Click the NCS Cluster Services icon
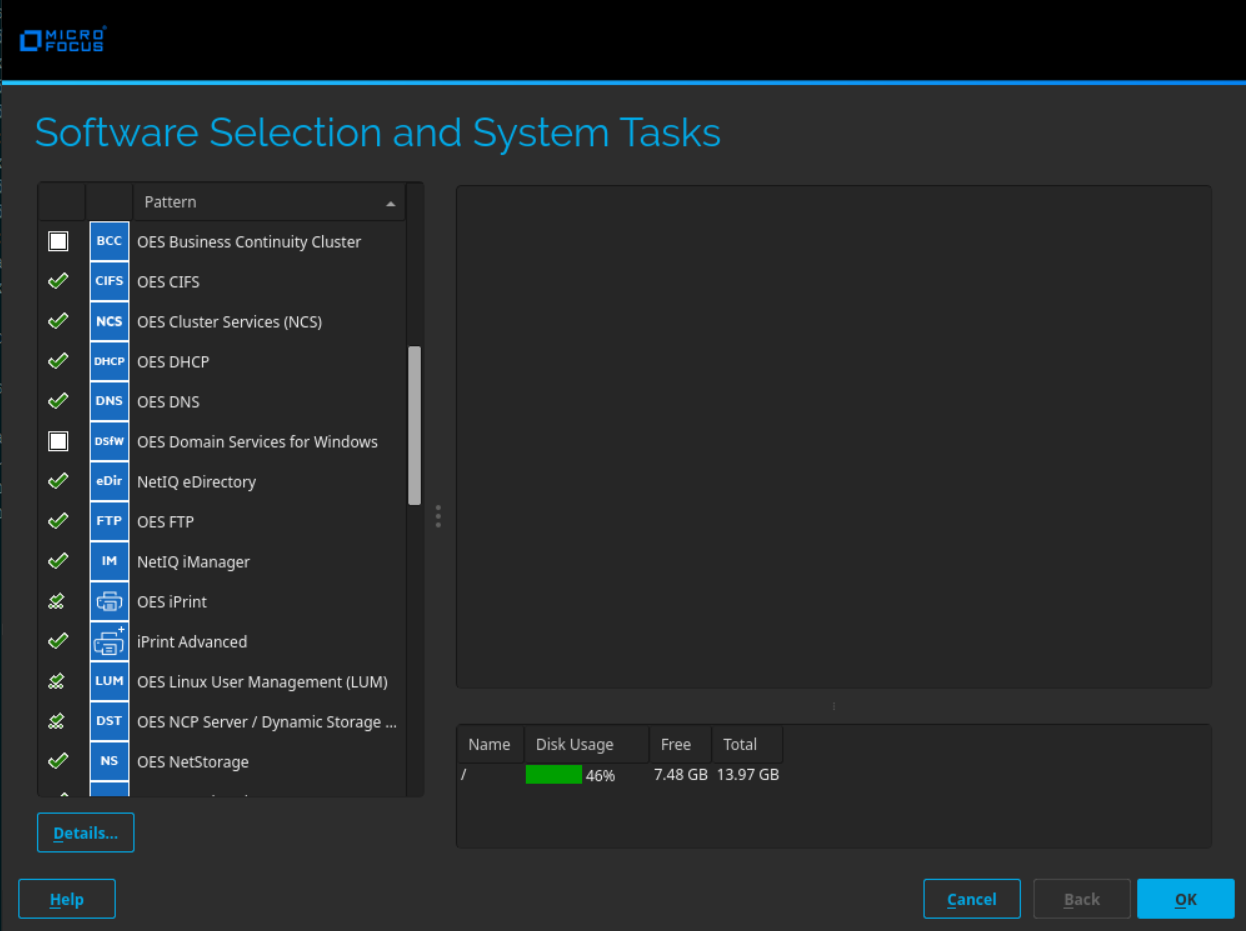Image resolution: width=1246 pixels, height=931 pixels. [109, 322]
